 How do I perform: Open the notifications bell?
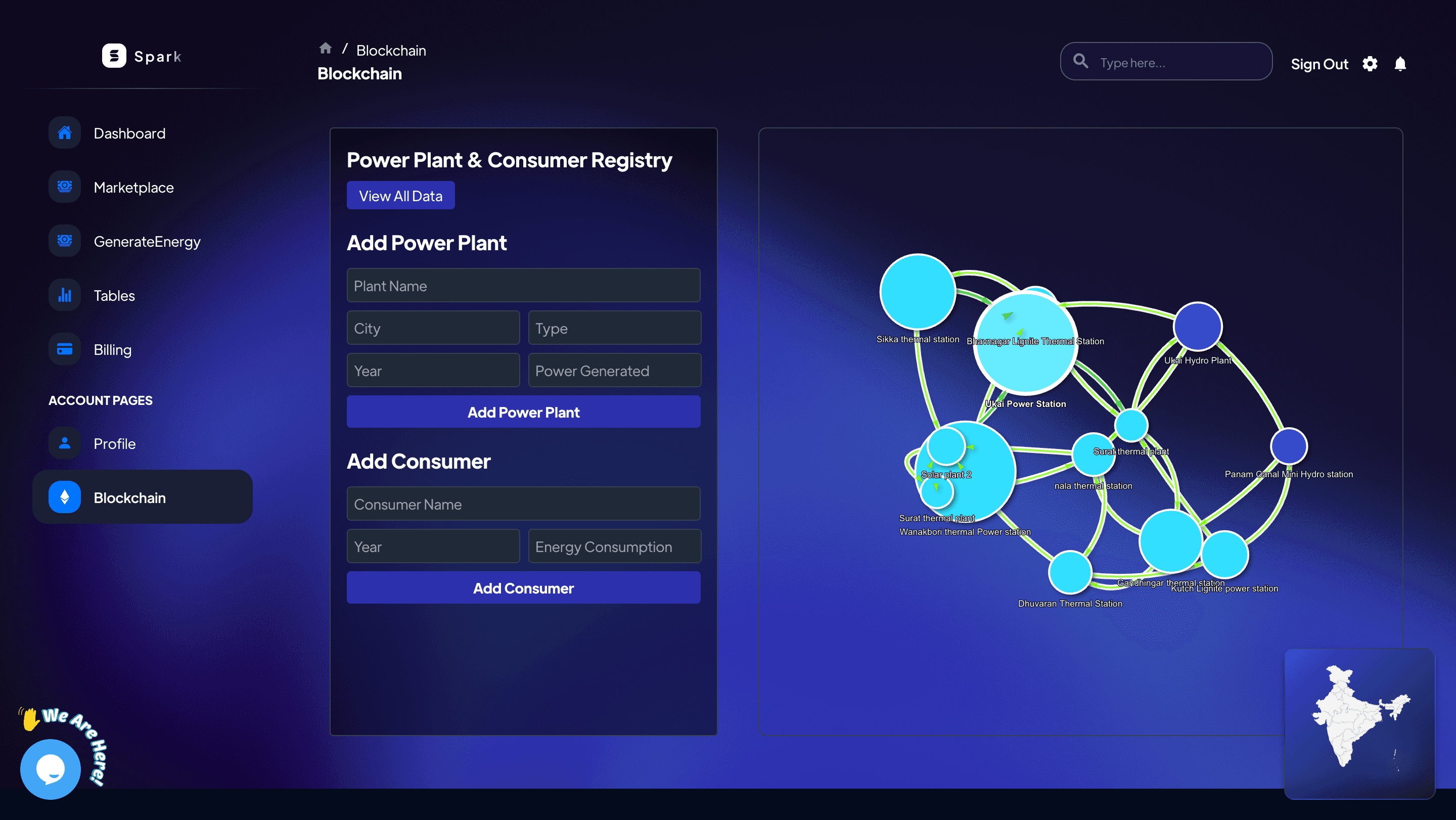[1399, 64]
